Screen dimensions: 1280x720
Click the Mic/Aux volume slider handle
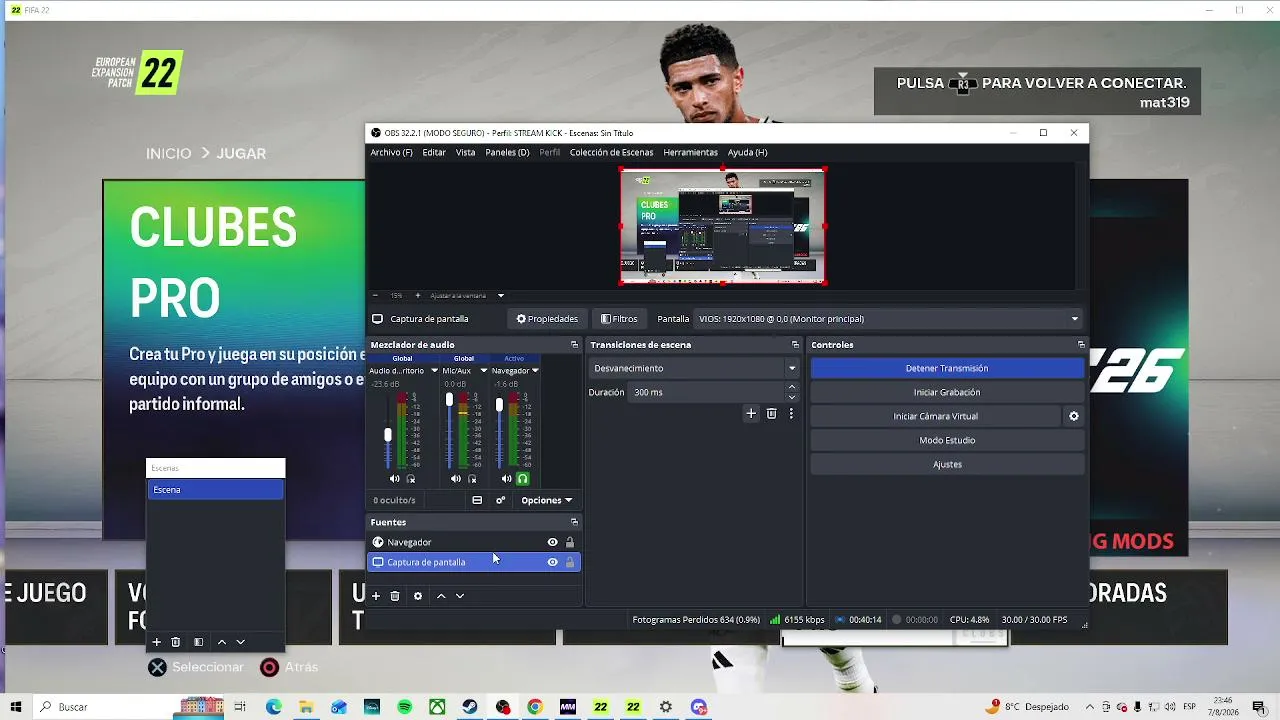coord(449,400)
